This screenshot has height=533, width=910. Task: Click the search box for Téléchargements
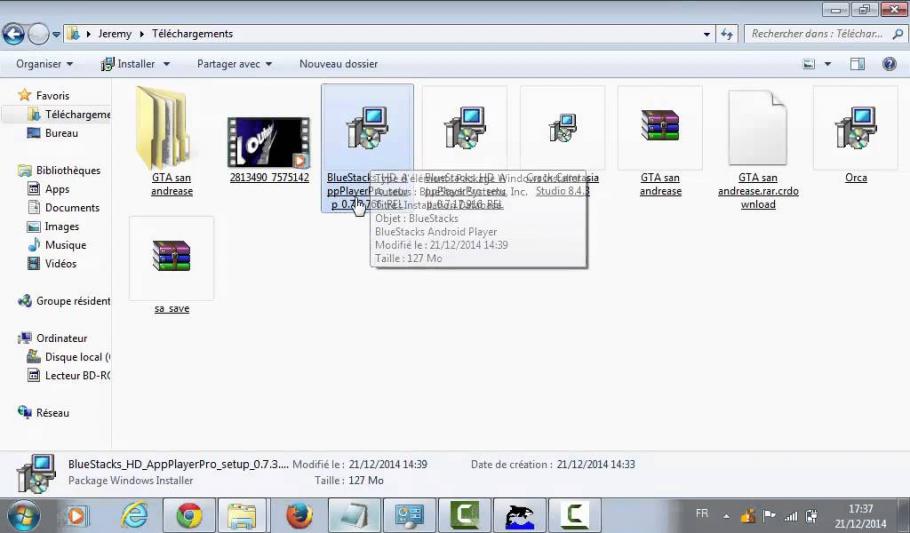coord(826,34)
